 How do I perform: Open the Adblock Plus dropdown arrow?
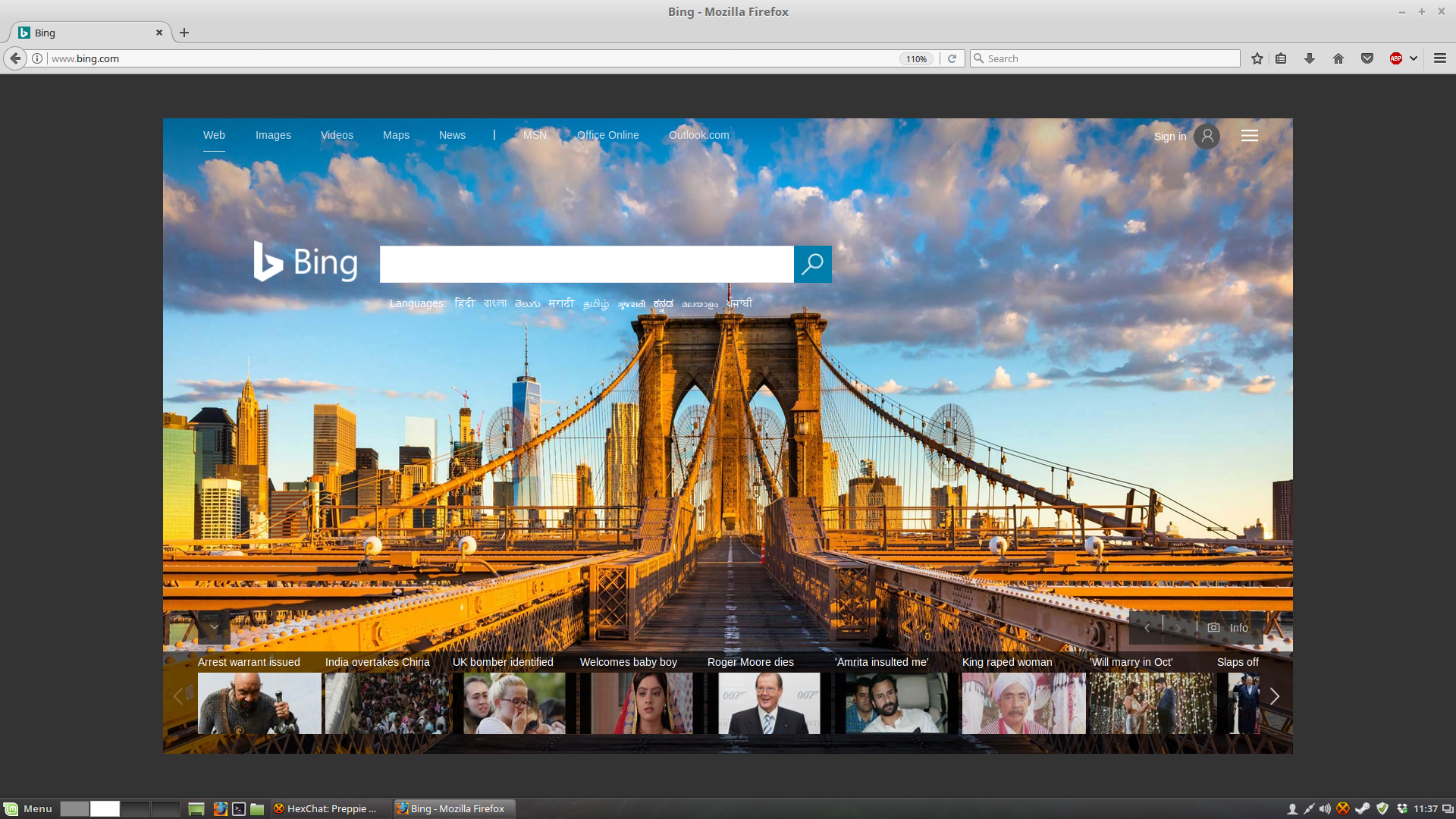click(x=1414, y=58)
